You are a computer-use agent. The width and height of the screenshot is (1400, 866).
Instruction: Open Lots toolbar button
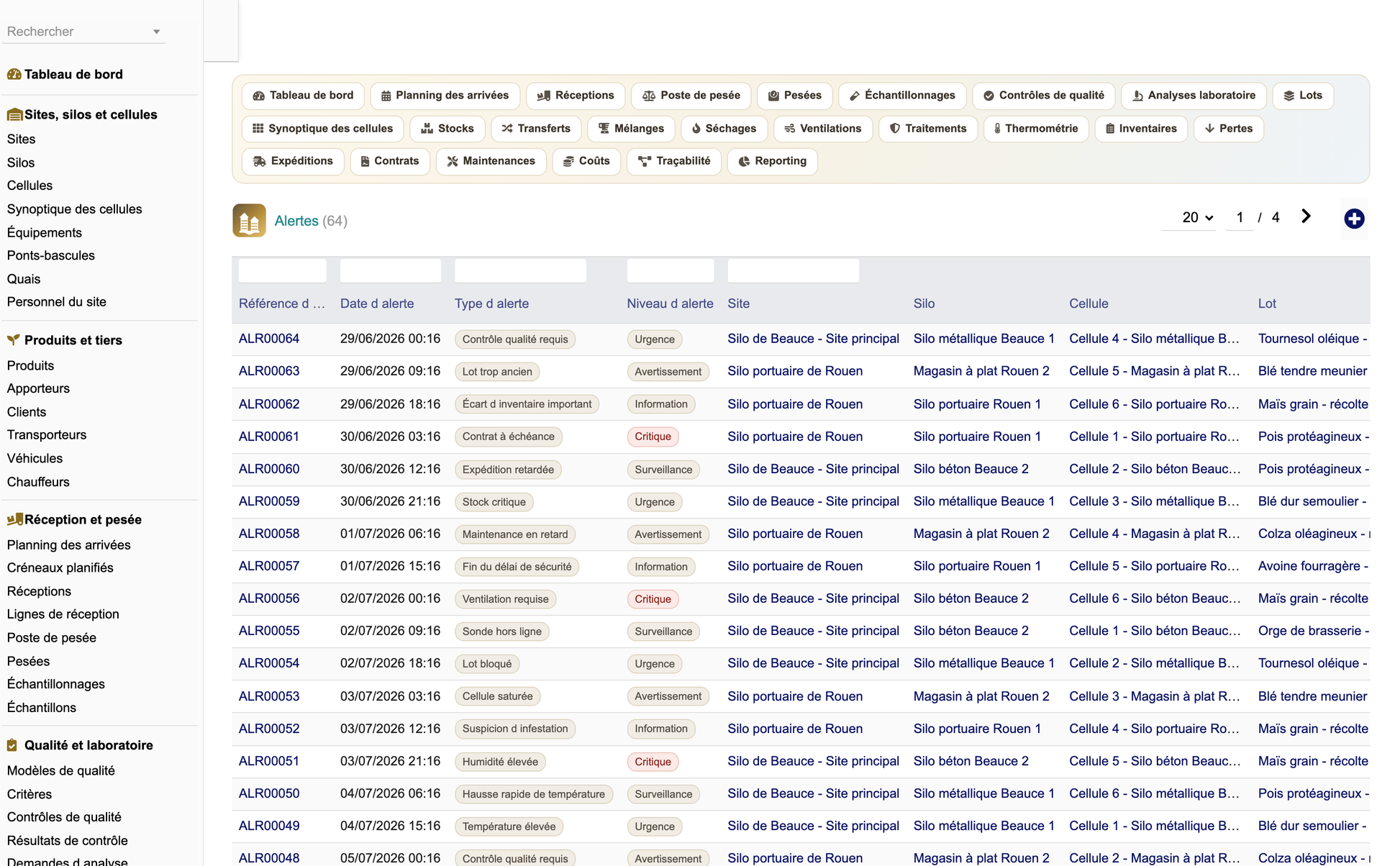click(1303, 96)
